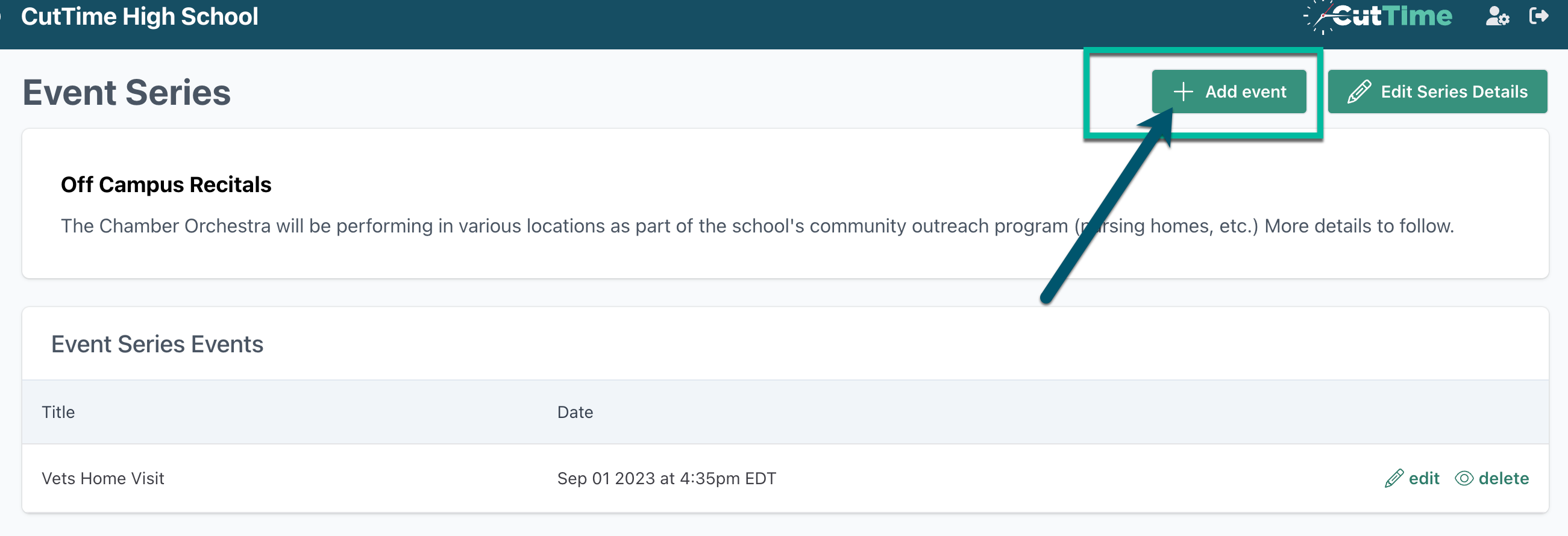The height and width of the screenshot is (536, 1568).
Task: Click the eye icon beside delete
Action: (x=1463, y=478)
